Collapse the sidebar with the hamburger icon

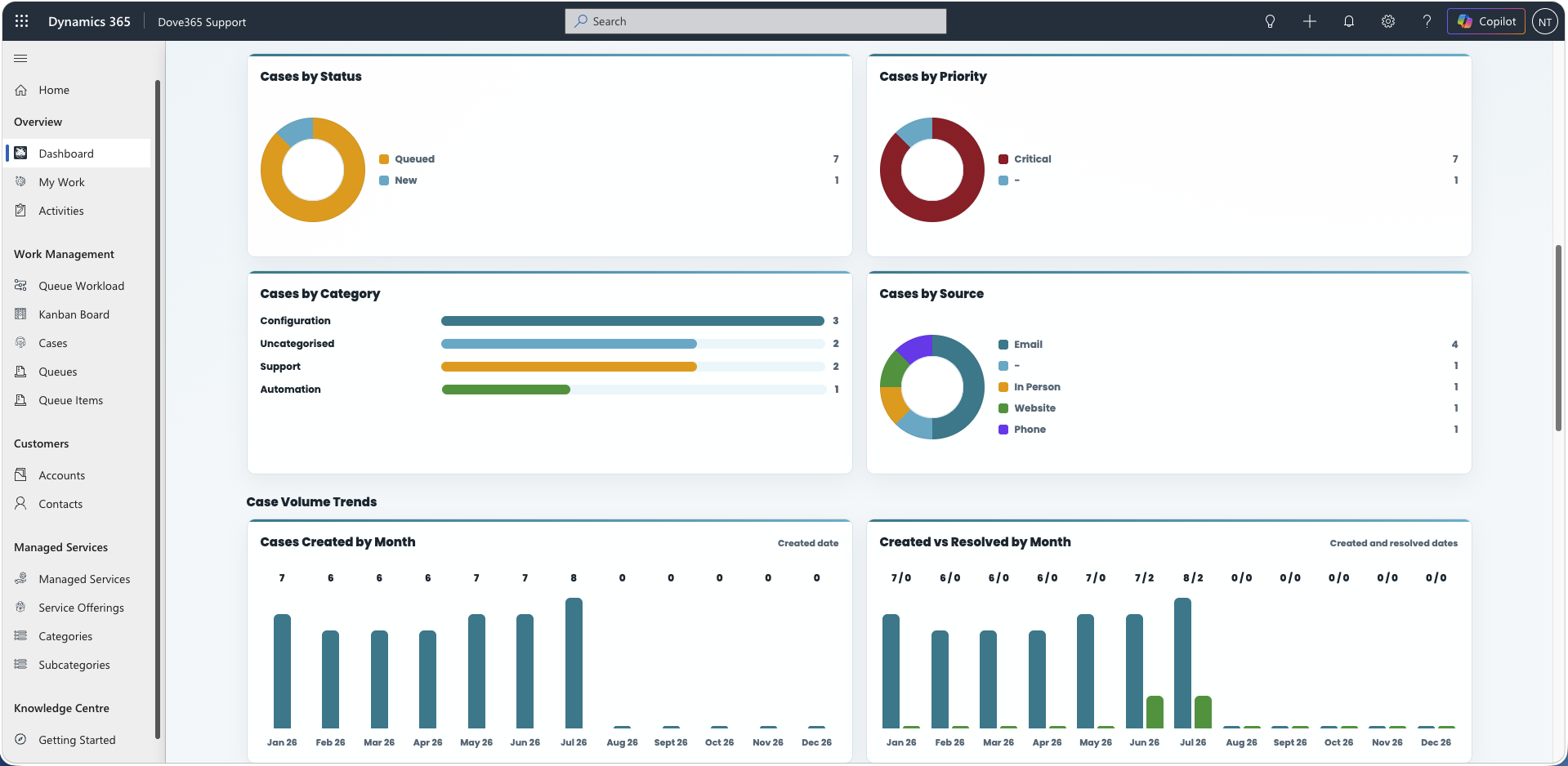point(21,58)
